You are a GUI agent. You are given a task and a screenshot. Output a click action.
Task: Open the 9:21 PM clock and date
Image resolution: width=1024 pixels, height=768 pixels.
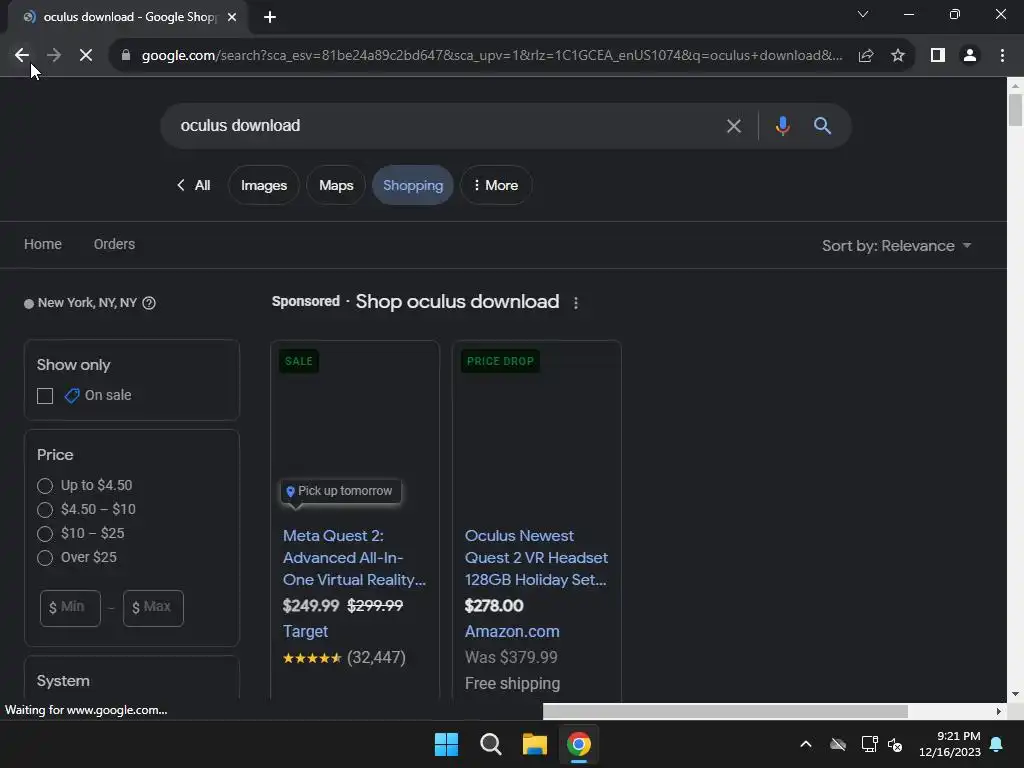point(950,744)
